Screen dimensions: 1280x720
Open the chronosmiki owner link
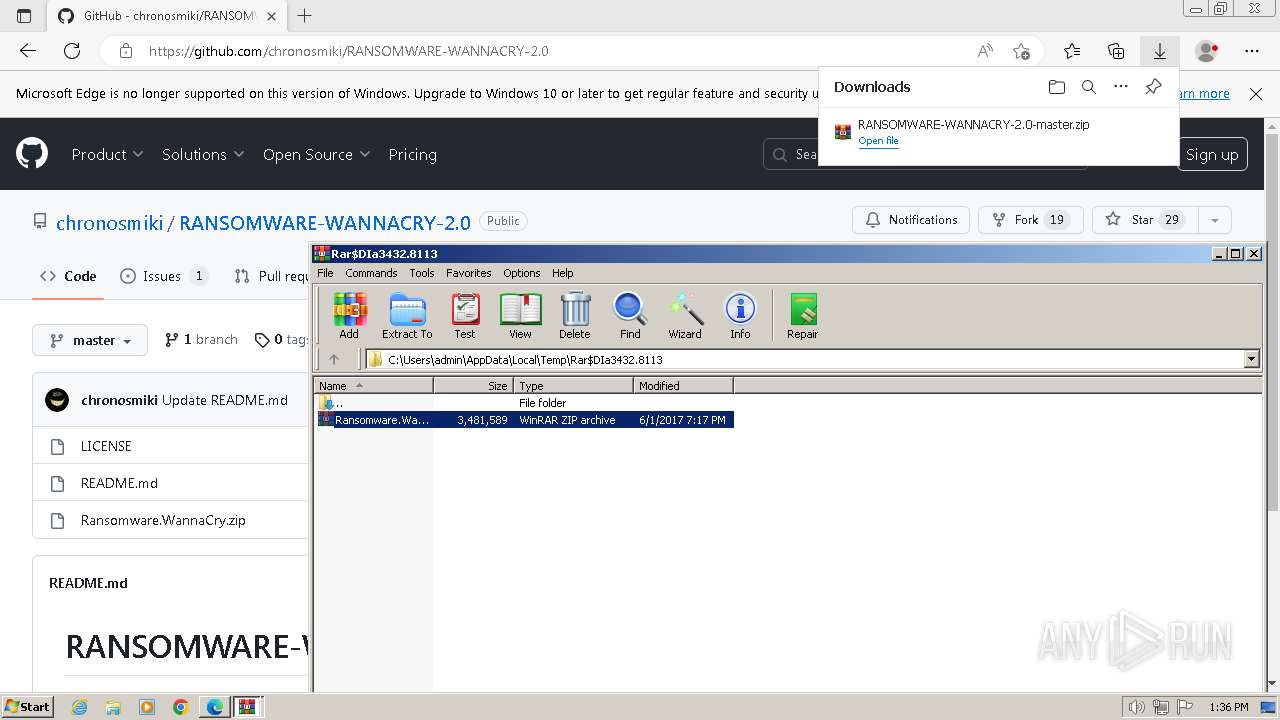(x=109, y=223)
